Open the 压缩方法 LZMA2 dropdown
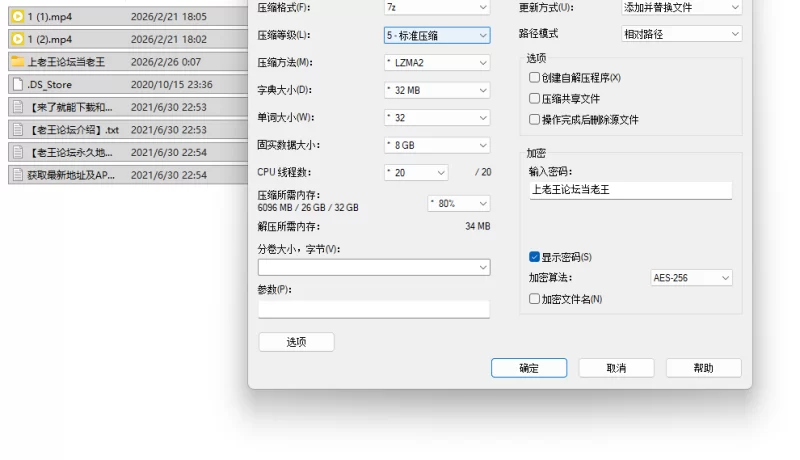 click(437, 63)
